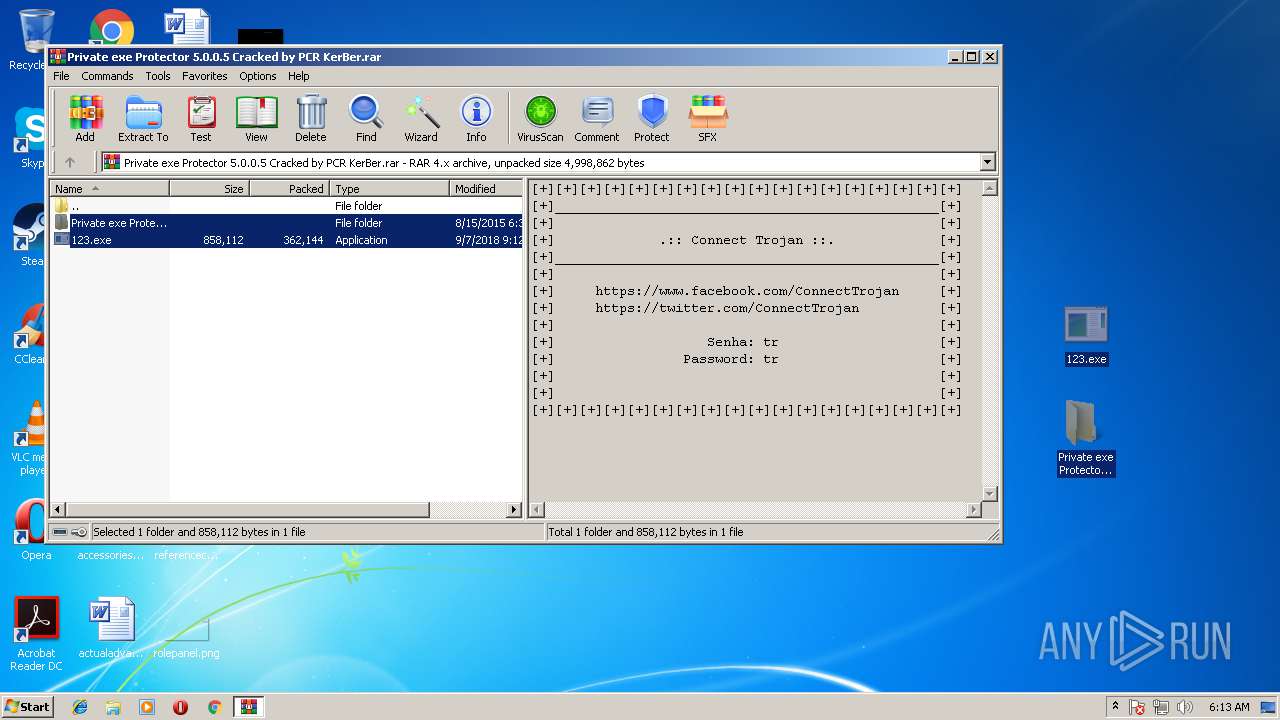Open Windows Media Player in the taskbar
Viewport: 1280px width, 720px height.
pyautogui.click(x=147, y=707)
